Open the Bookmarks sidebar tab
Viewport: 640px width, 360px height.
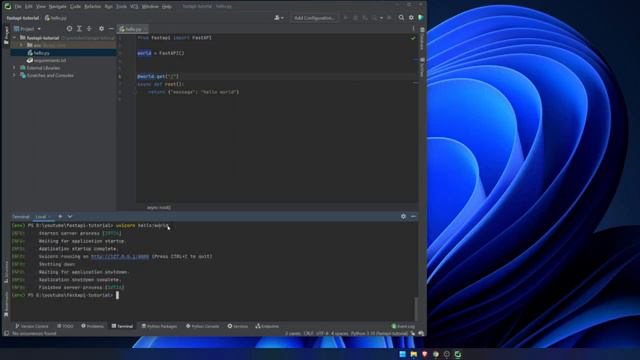(x=6, y=304)
